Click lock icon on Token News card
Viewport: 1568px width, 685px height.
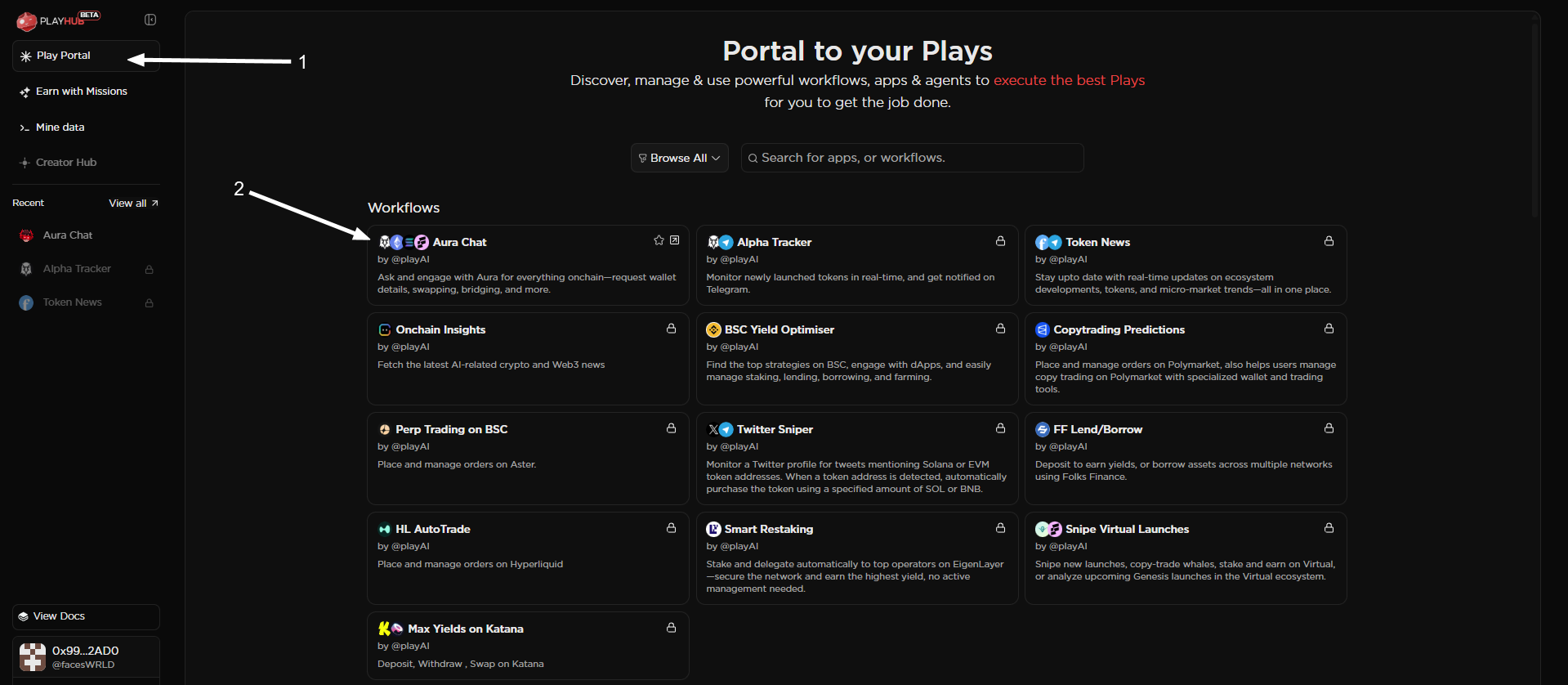(x=1329, y=241)
